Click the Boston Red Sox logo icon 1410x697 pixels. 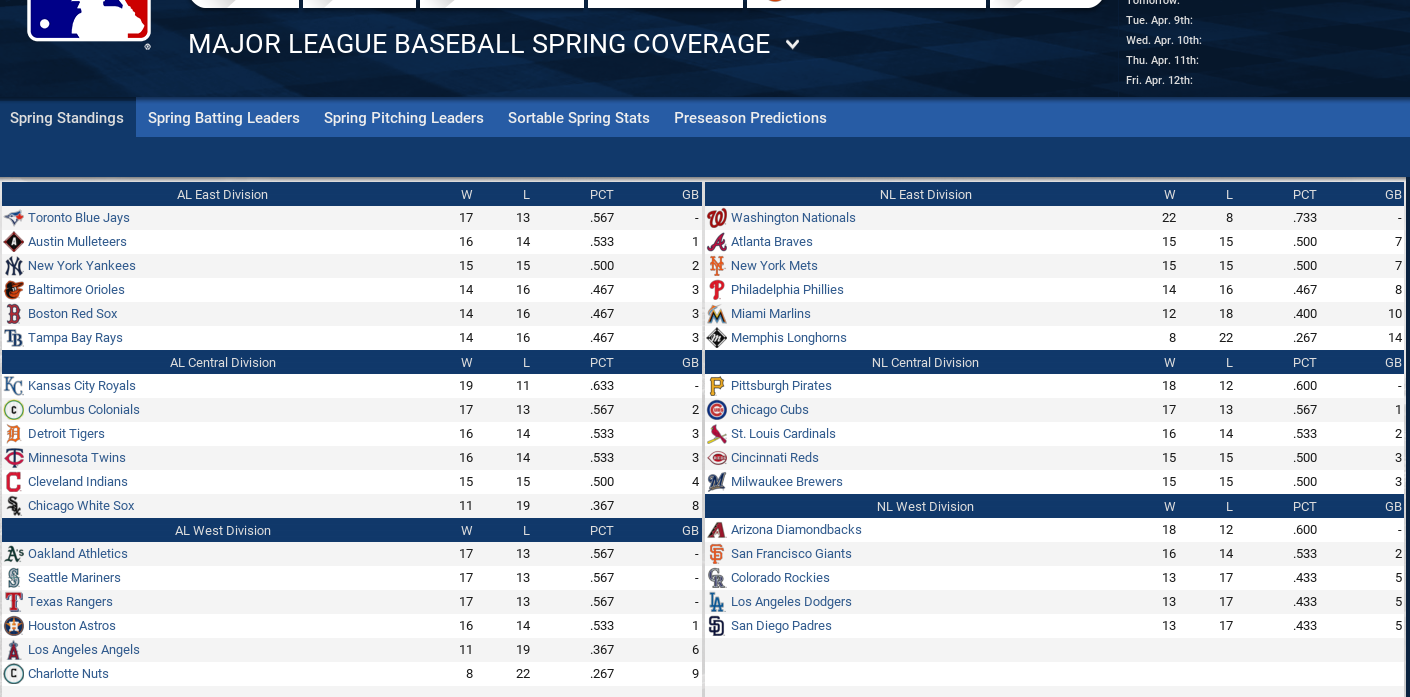14,314
